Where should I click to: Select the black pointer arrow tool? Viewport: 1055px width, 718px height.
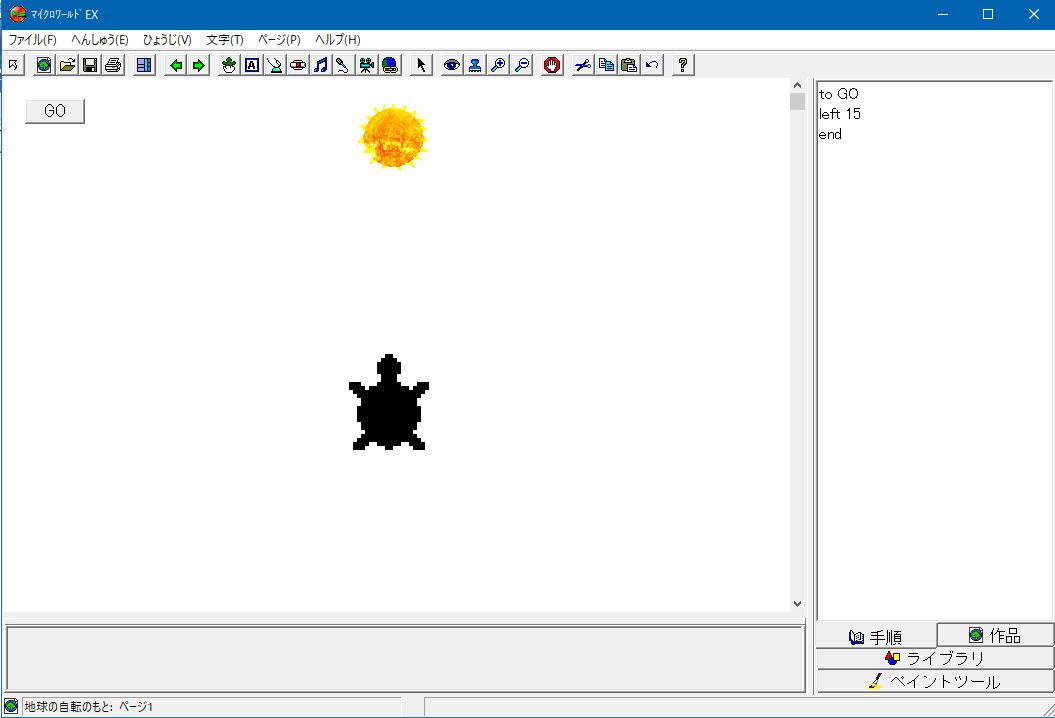point(421,65)
